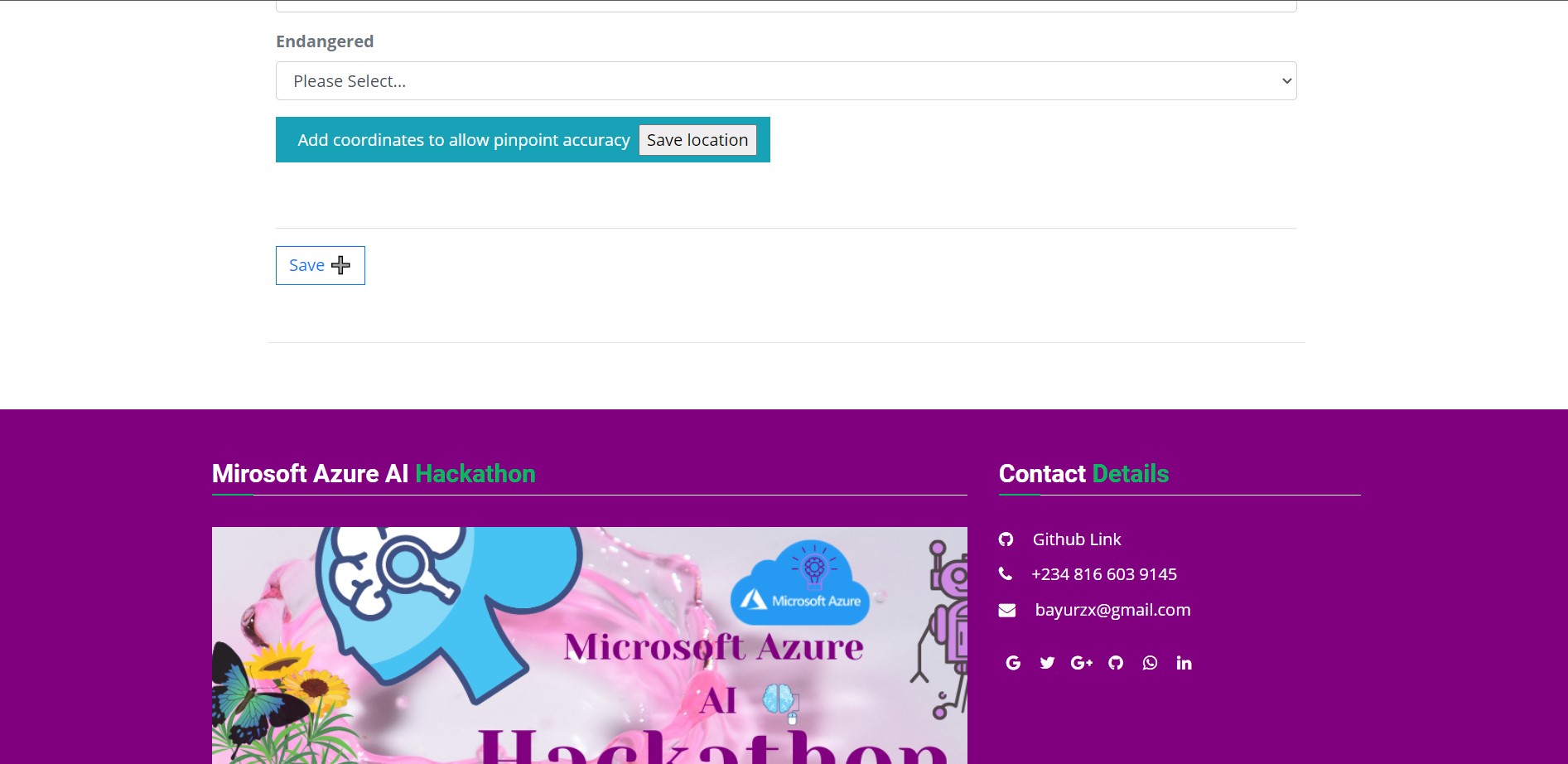Viewport: 1568px width, 764px height.
Task: Click the phone number +234 816 603 9145
Action: point(1103,574)
